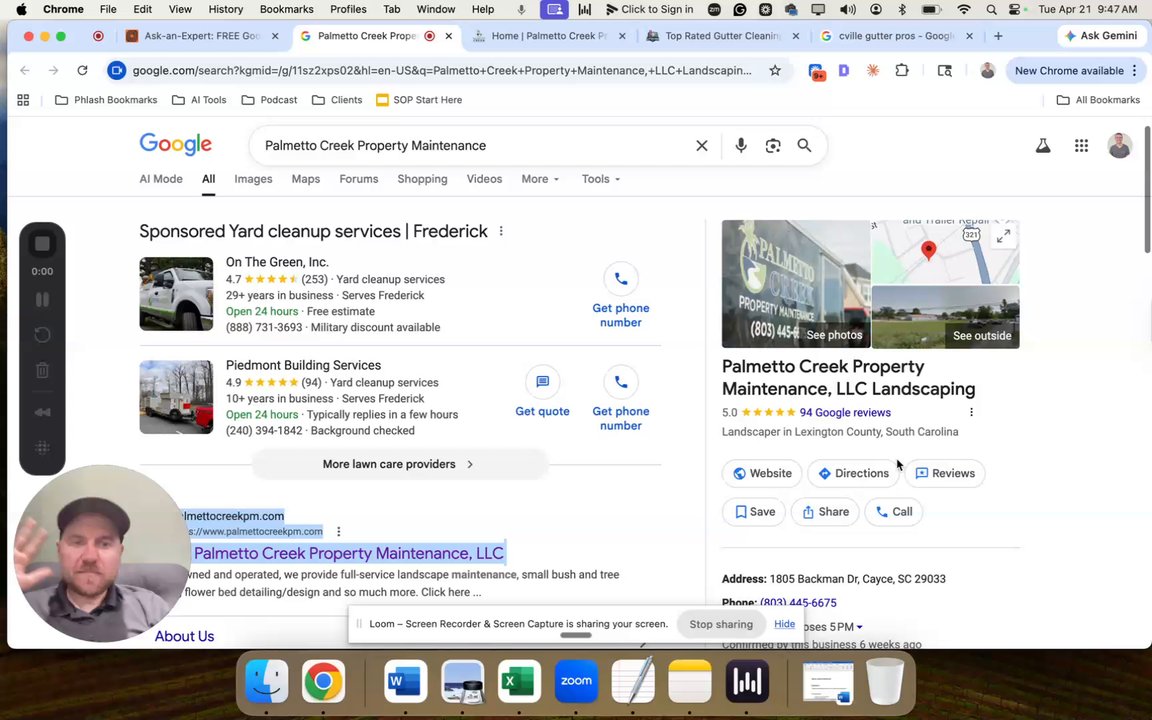Click the Chrome address bar URL

coord(442,71)
